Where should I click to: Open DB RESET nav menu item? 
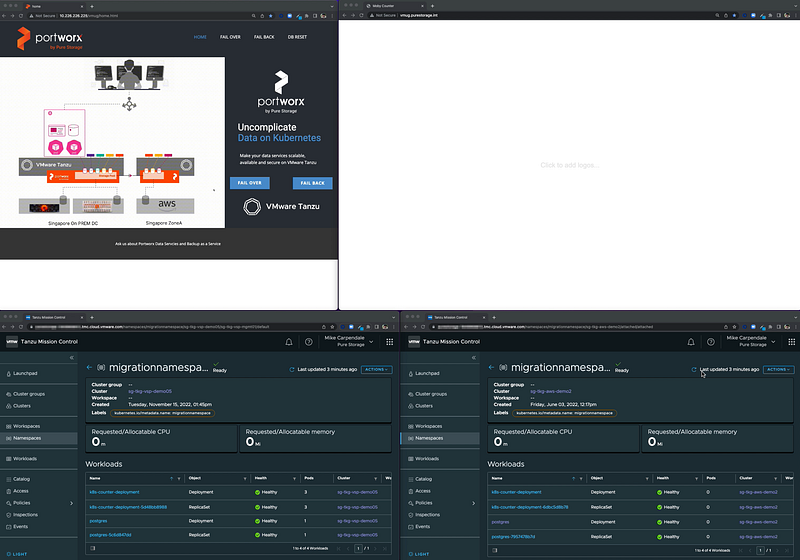click(297, 37)
